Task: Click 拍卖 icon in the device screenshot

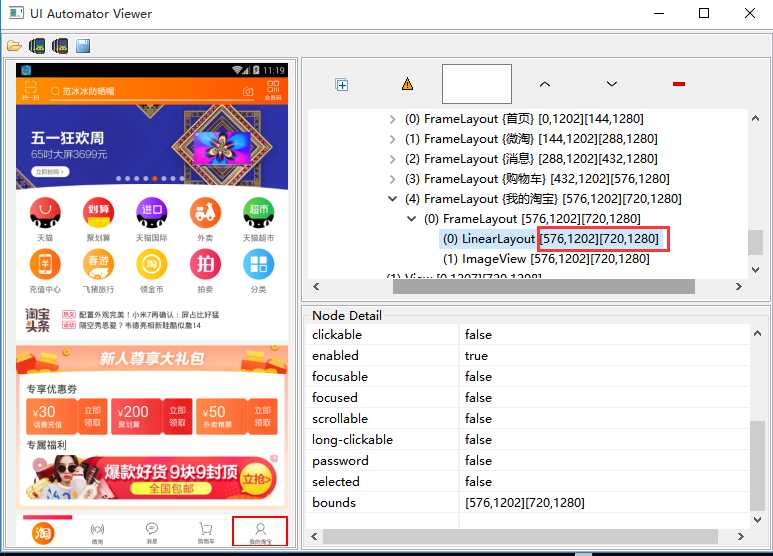Action: tap(205, 265)
